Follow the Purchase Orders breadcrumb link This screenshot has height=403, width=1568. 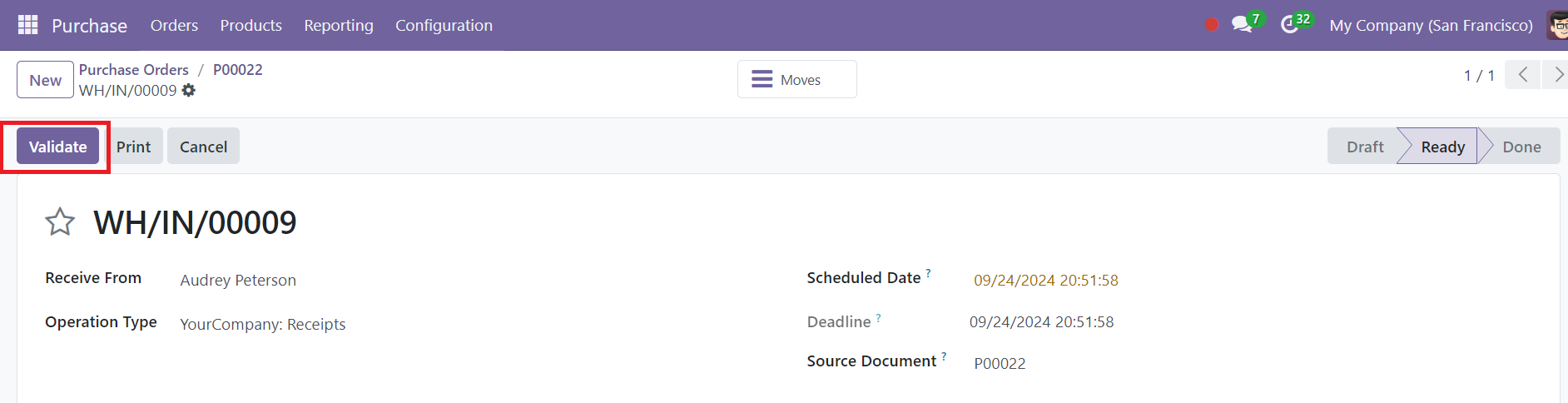click(133, 70)
